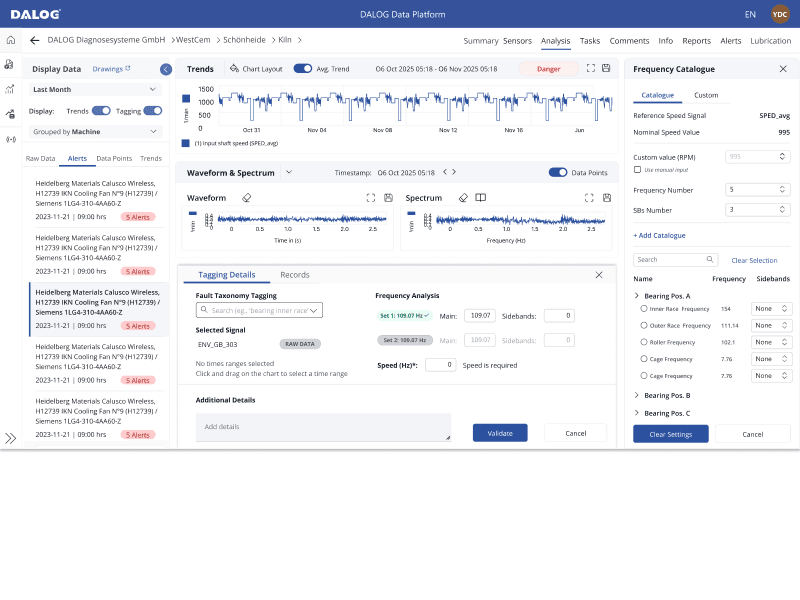Click the Clear Settings button

coord(670,434)
